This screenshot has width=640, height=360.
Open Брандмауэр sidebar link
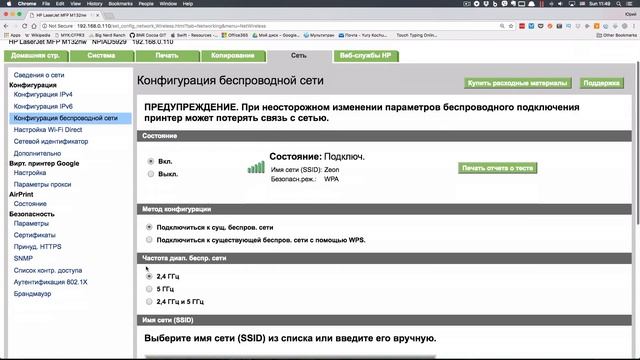coord(32,294)
